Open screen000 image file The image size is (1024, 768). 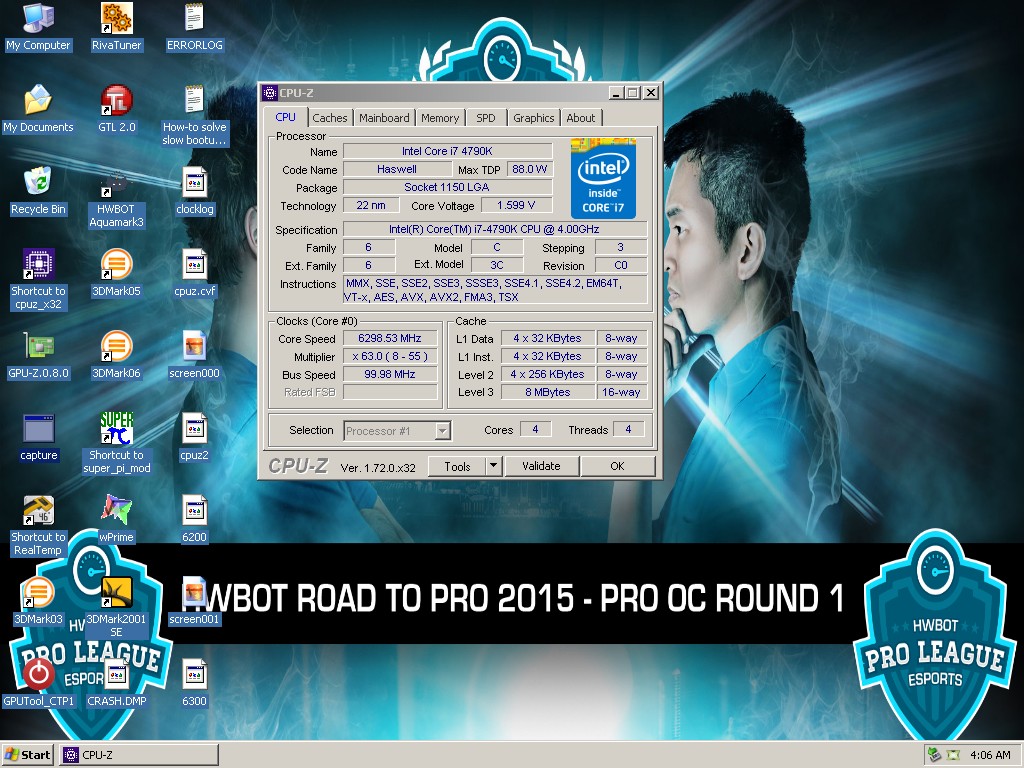coord(195,355)
